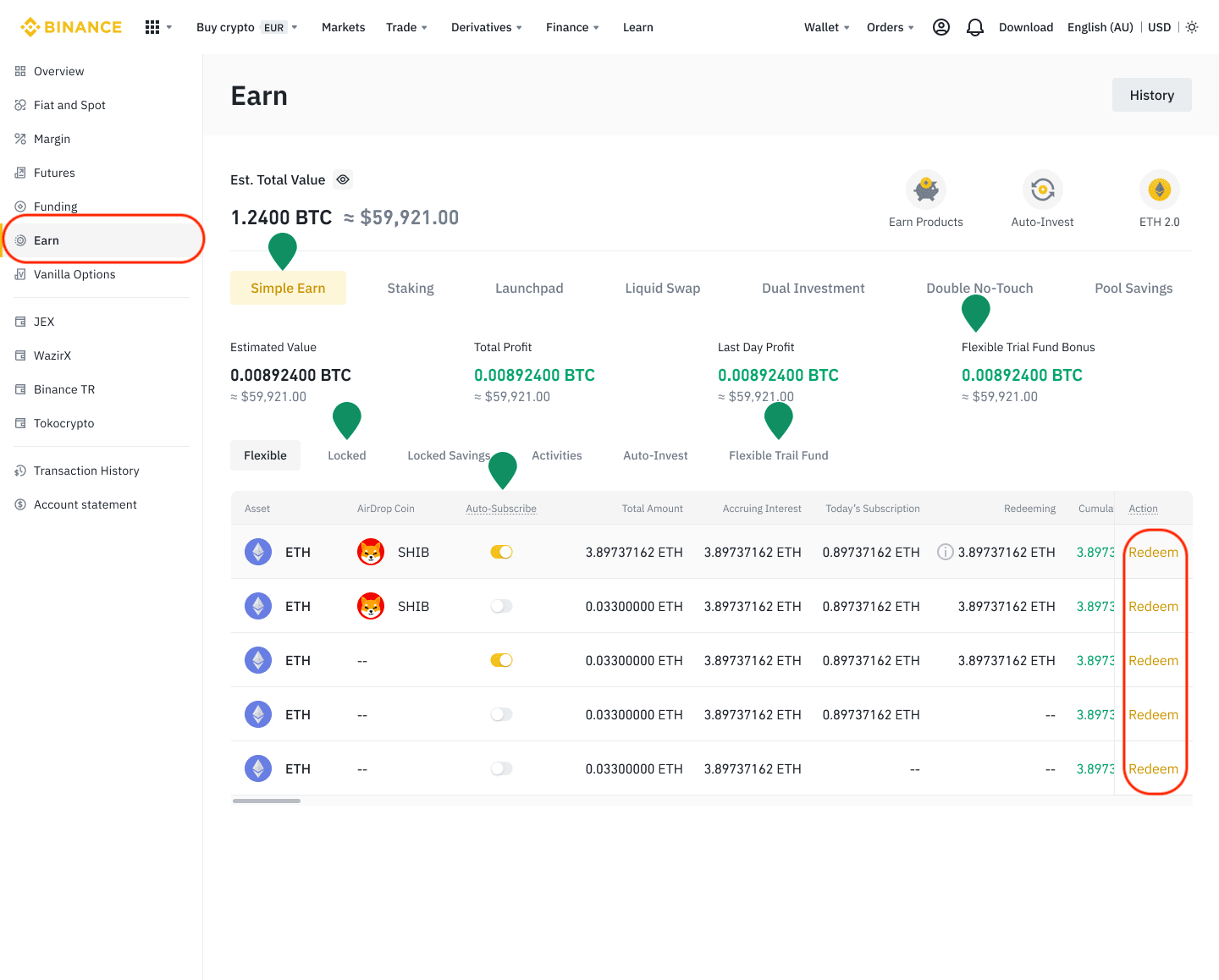The image size is (1219, 980).
Task: Click the Binance logo
Action: pyautogui.click(x=71, y=27)
